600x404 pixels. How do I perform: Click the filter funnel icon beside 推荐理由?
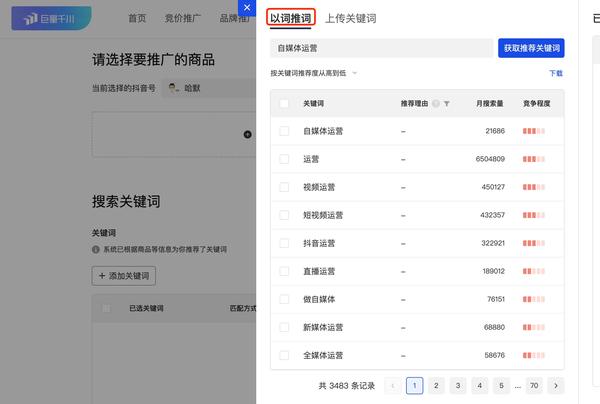point(447,104)
